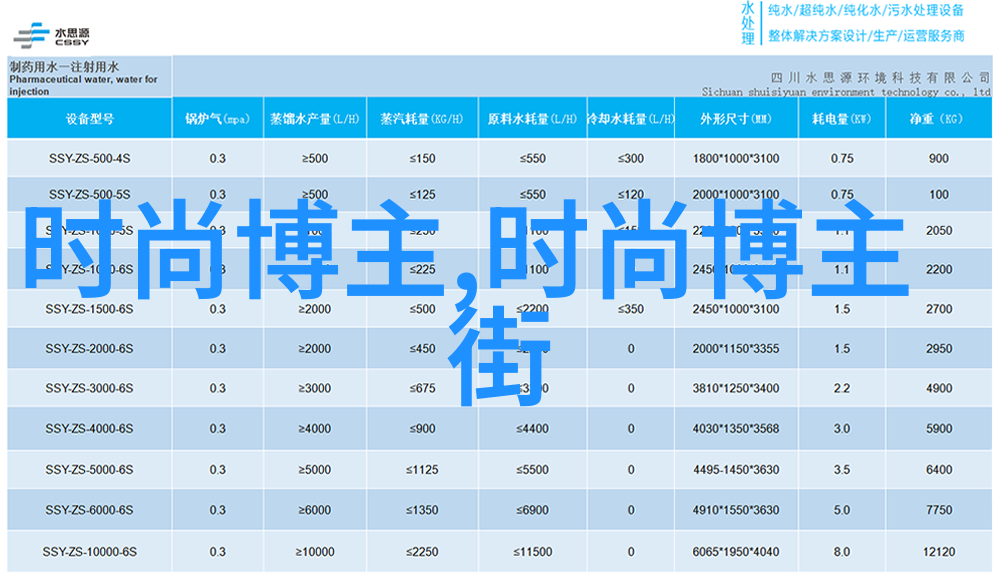Screen dimensions: 1000x581
Task: Select the SSY-ZS-500-4S model row
Action: tap(89, 159)
